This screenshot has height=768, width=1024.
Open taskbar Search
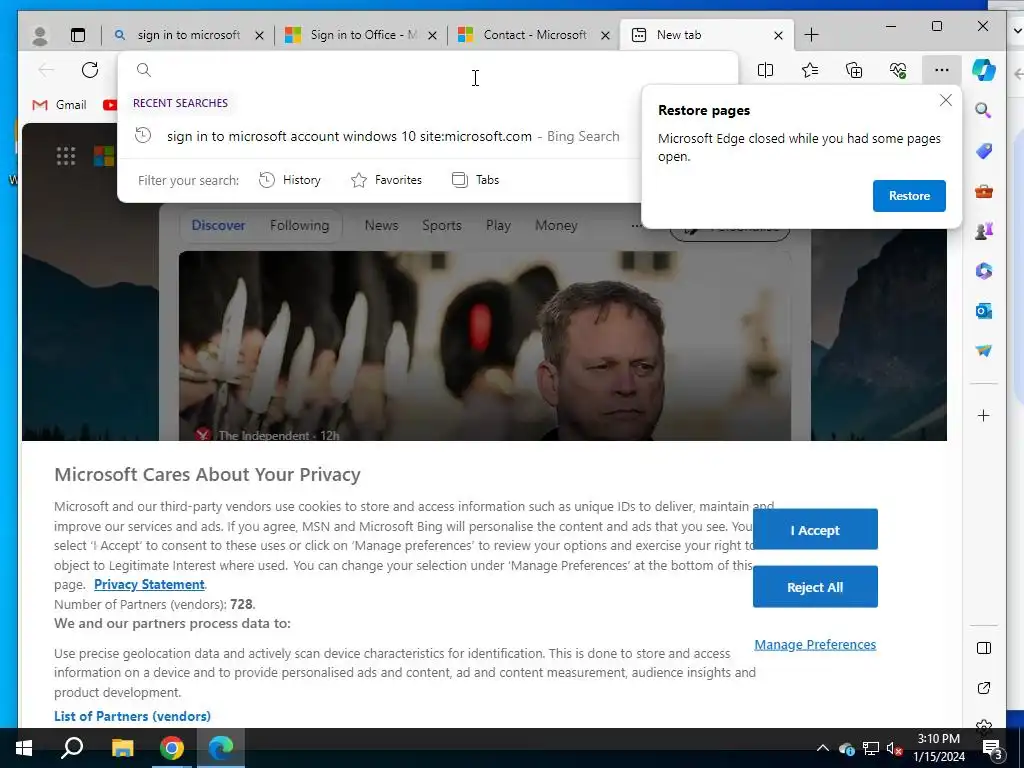click(72, 748)
